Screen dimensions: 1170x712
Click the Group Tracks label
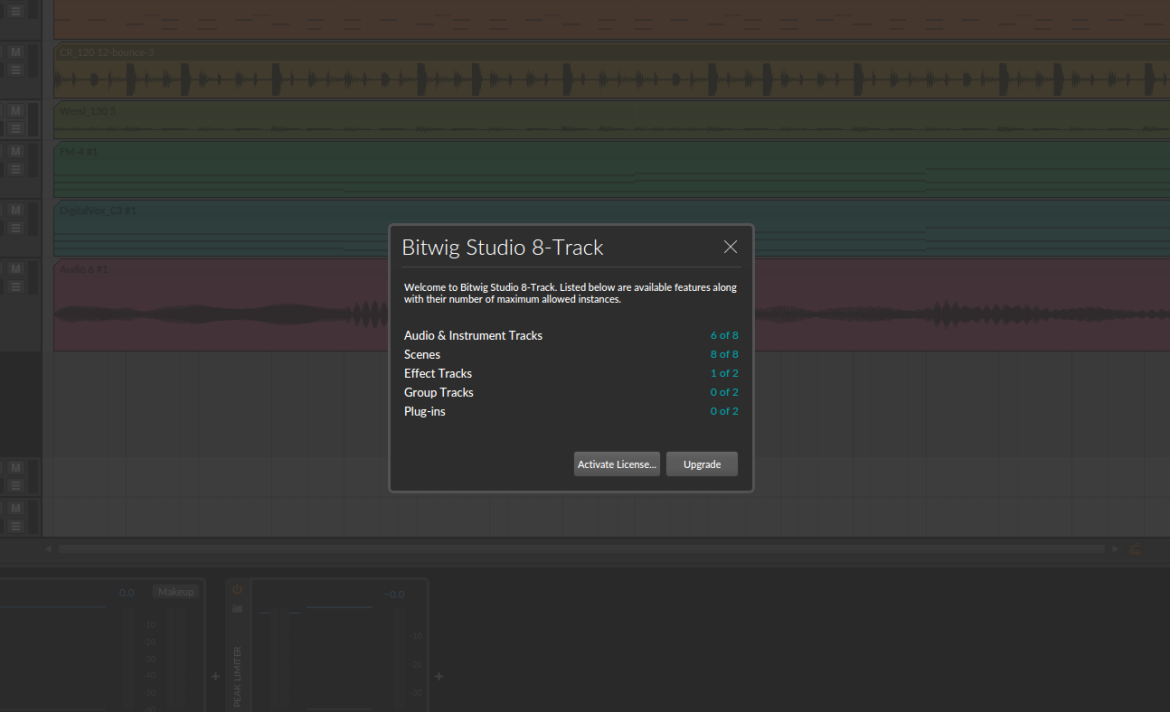click(x=439, y=393)
